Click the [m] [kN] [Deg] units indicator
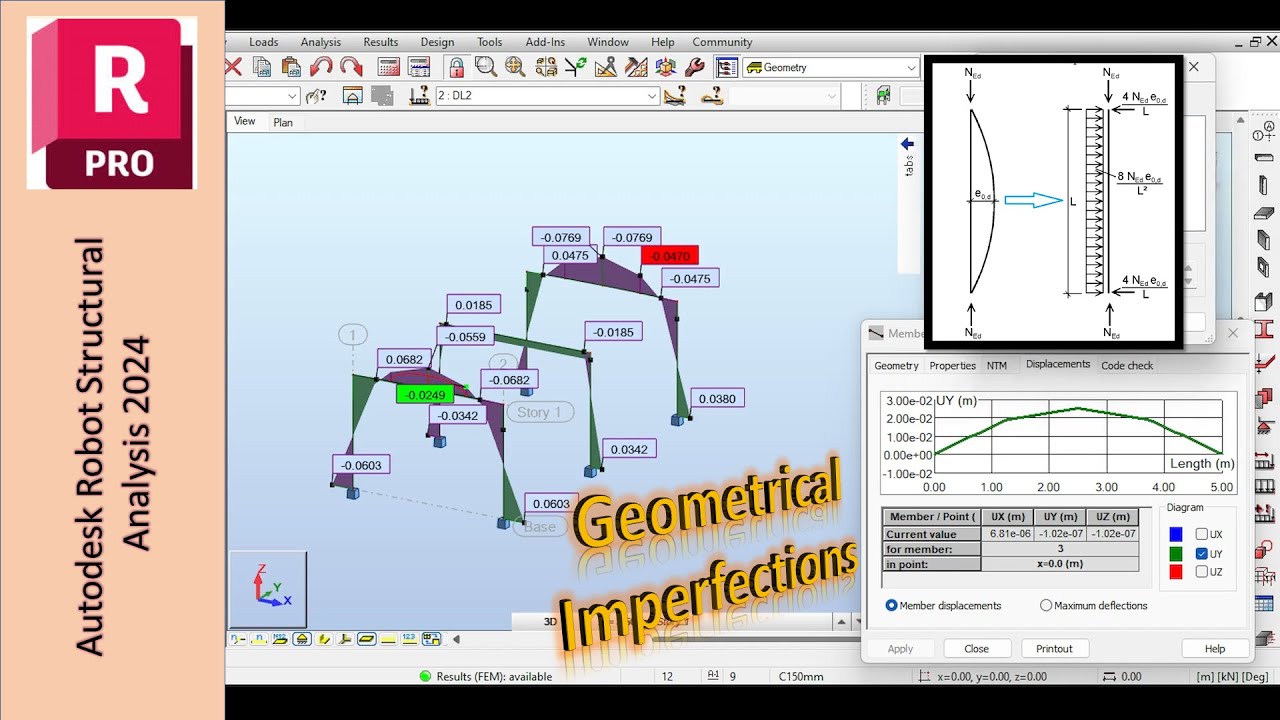 point(1232,677)
